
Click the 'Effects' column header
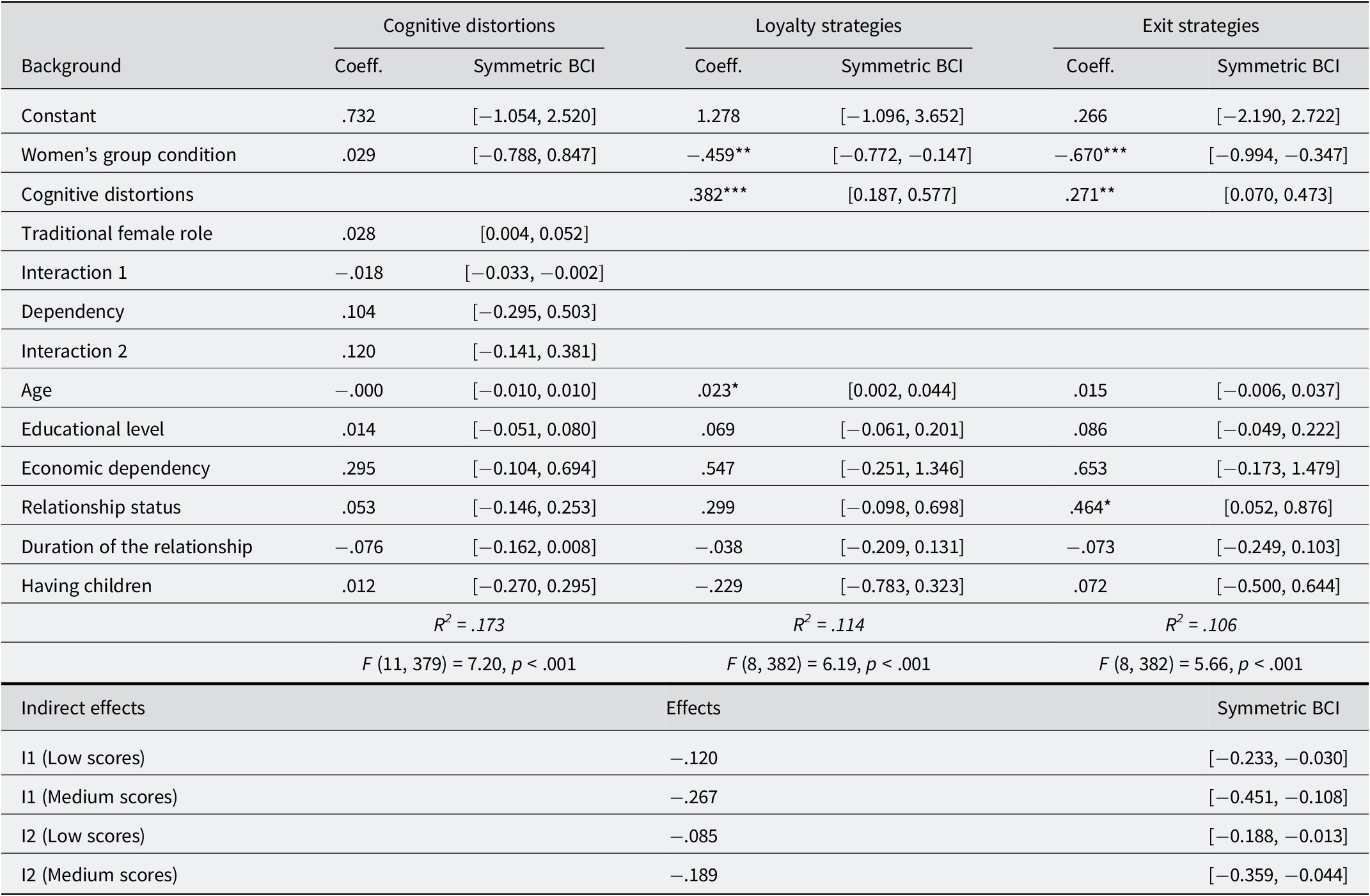[693, 708]
